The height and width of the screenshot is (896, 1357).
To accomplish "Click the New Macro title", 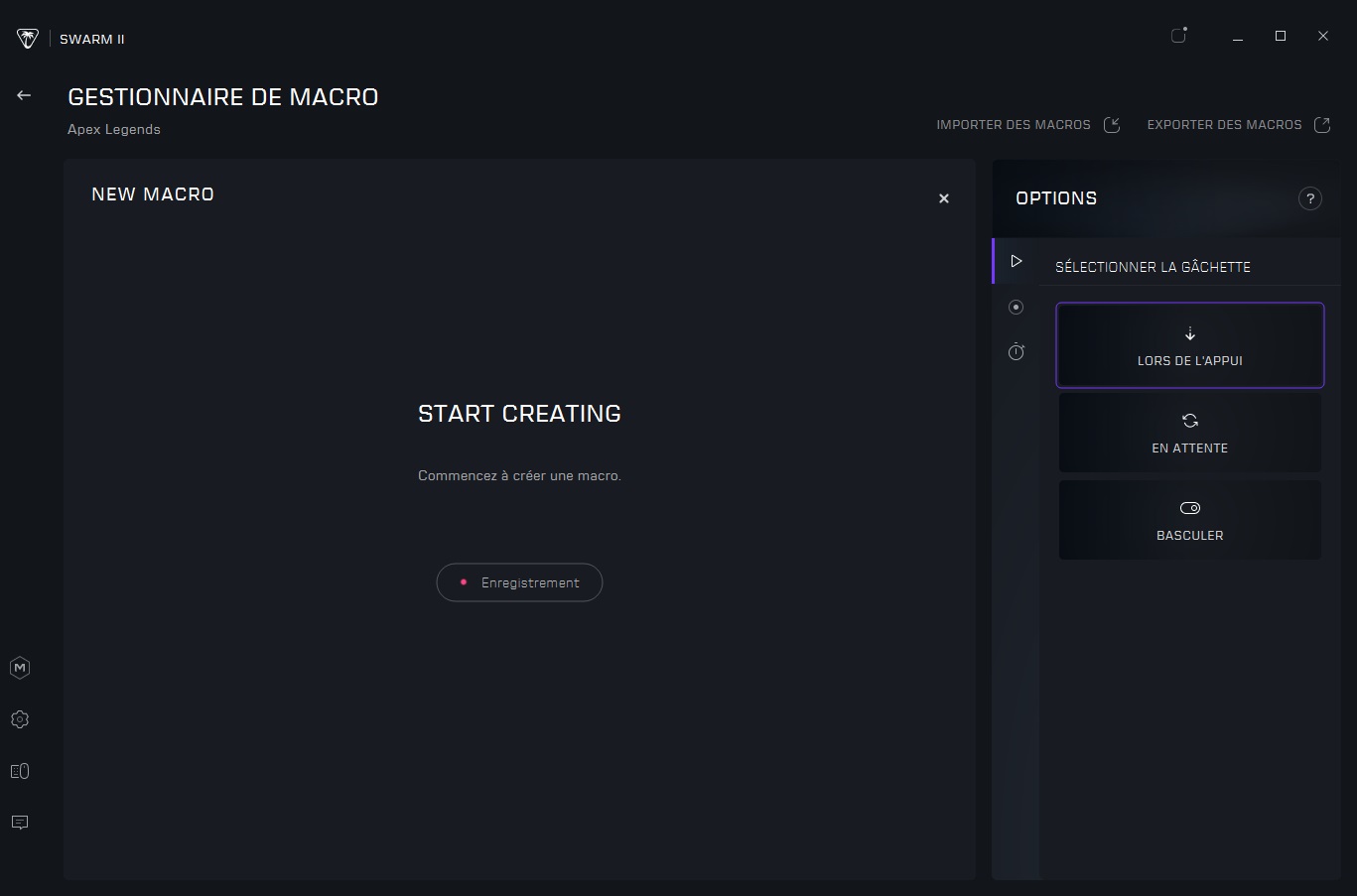I will pos(153,194).
